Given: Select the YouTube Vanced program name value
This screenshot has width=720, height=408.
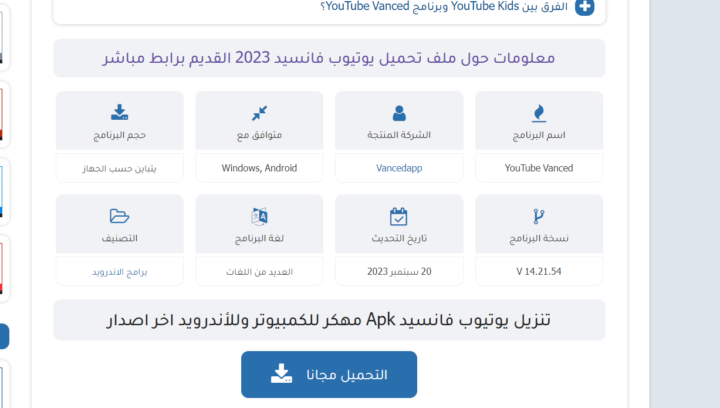Looking at the screenshot, I should click(539, 168).
